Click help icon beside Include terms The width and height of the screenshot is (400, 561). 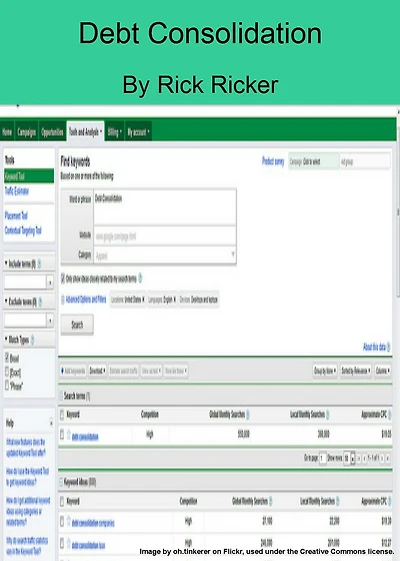39,264
